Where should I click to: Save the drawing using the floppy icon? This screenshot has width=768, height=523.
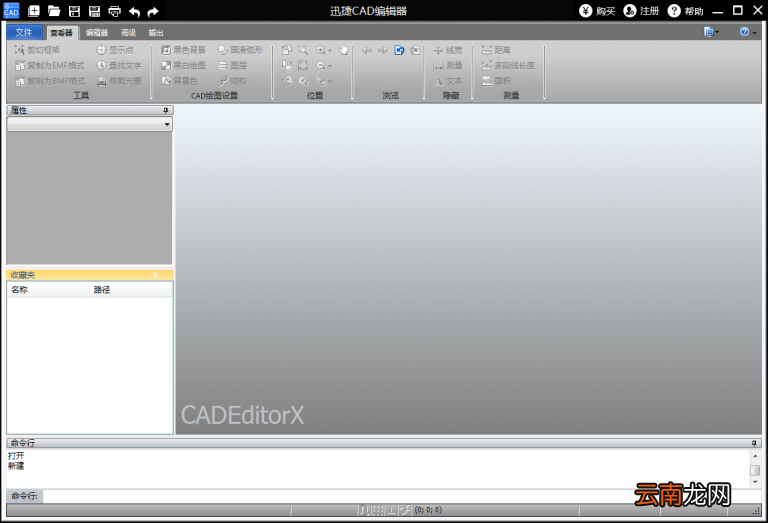(74, 11)
